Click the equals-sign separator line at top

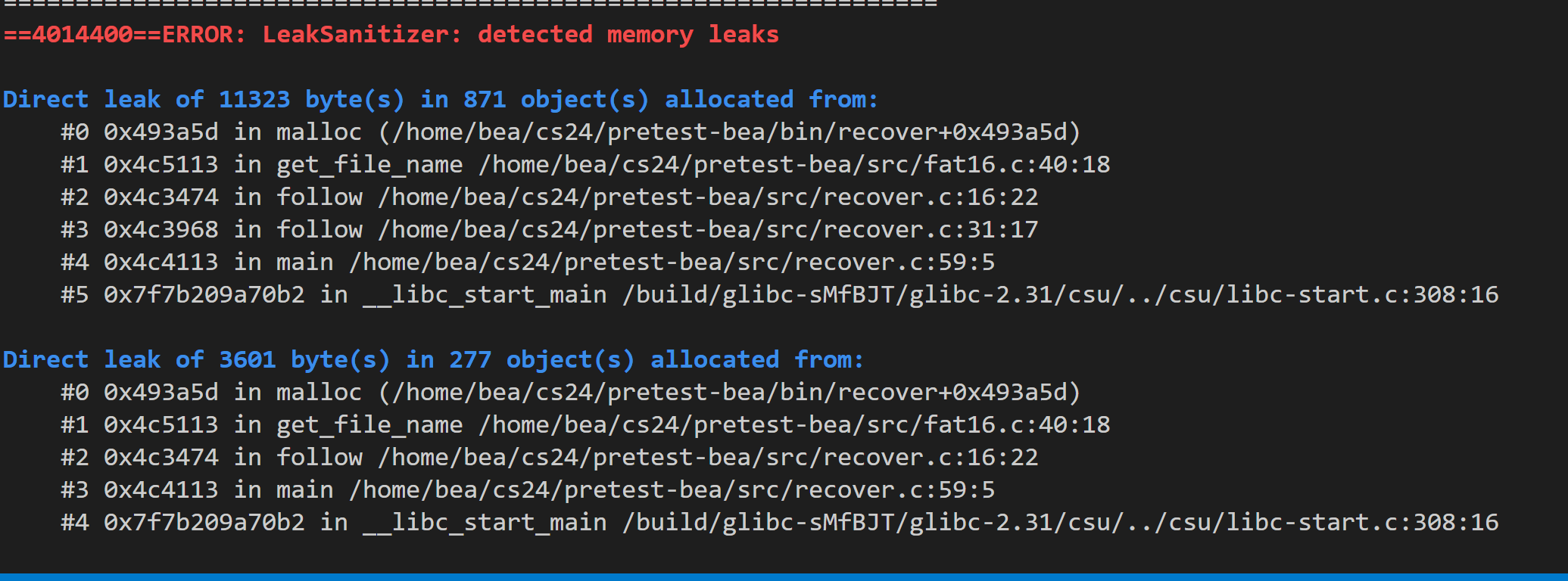click(x=469, y=4)
